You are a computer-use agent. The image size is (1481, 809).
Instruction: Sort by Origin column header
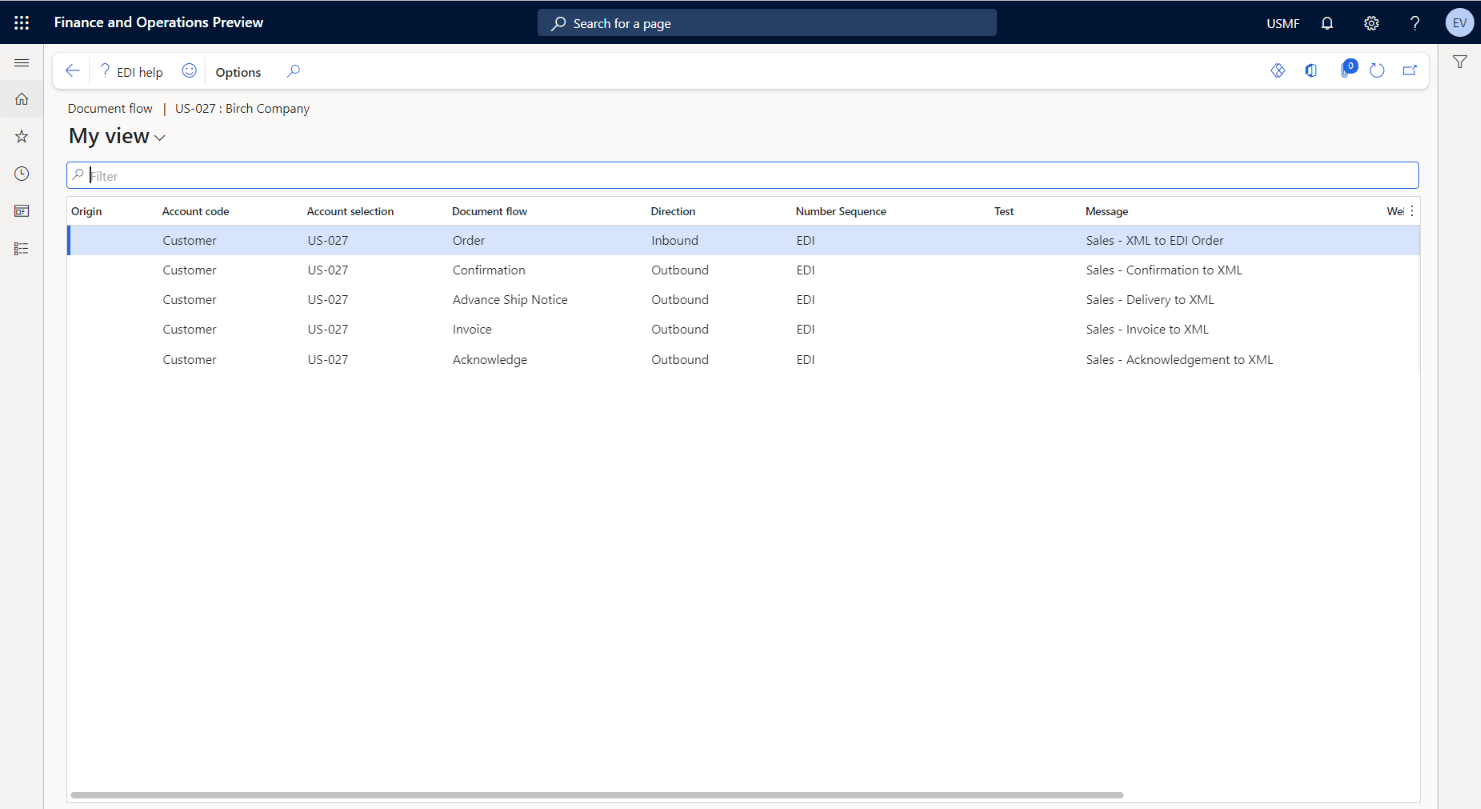(x=87, y=211)
